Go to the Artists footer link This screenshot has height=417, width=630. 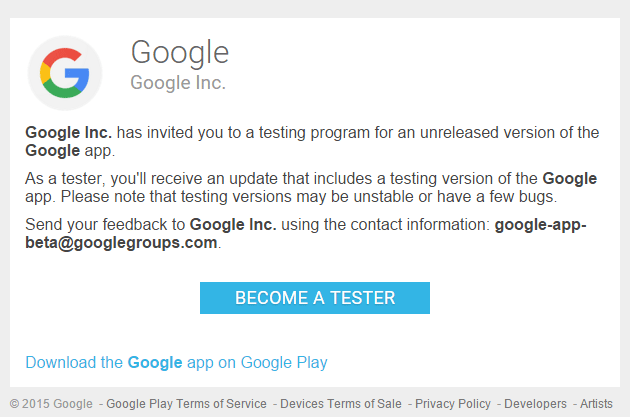click(596, 404)
